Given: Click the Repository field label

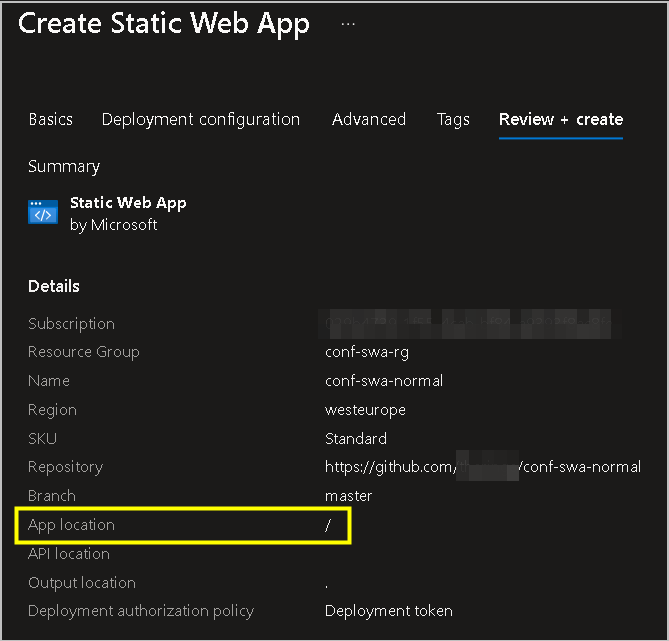Looking at the screenshot, I should [65, 467].
